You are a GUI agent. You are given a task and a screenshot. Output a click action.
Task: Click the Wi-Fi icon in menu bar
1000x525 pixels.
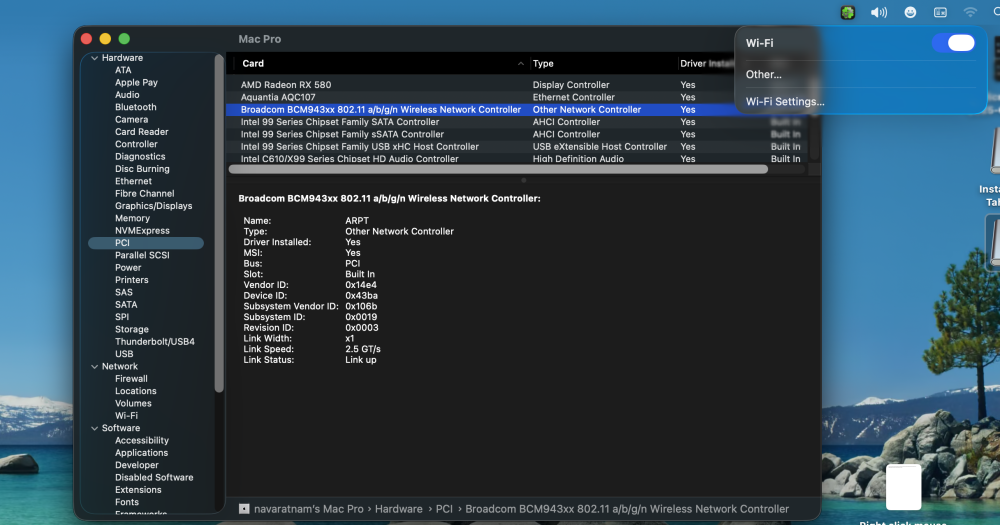[x=970, y=12]
